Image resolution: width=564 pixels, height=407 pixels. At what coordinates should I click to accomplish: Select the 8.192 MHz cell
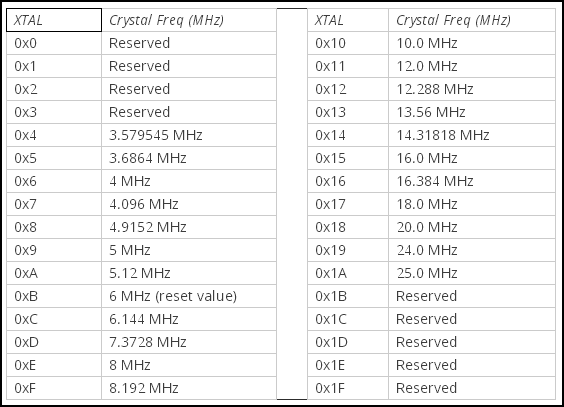point(189,388)
